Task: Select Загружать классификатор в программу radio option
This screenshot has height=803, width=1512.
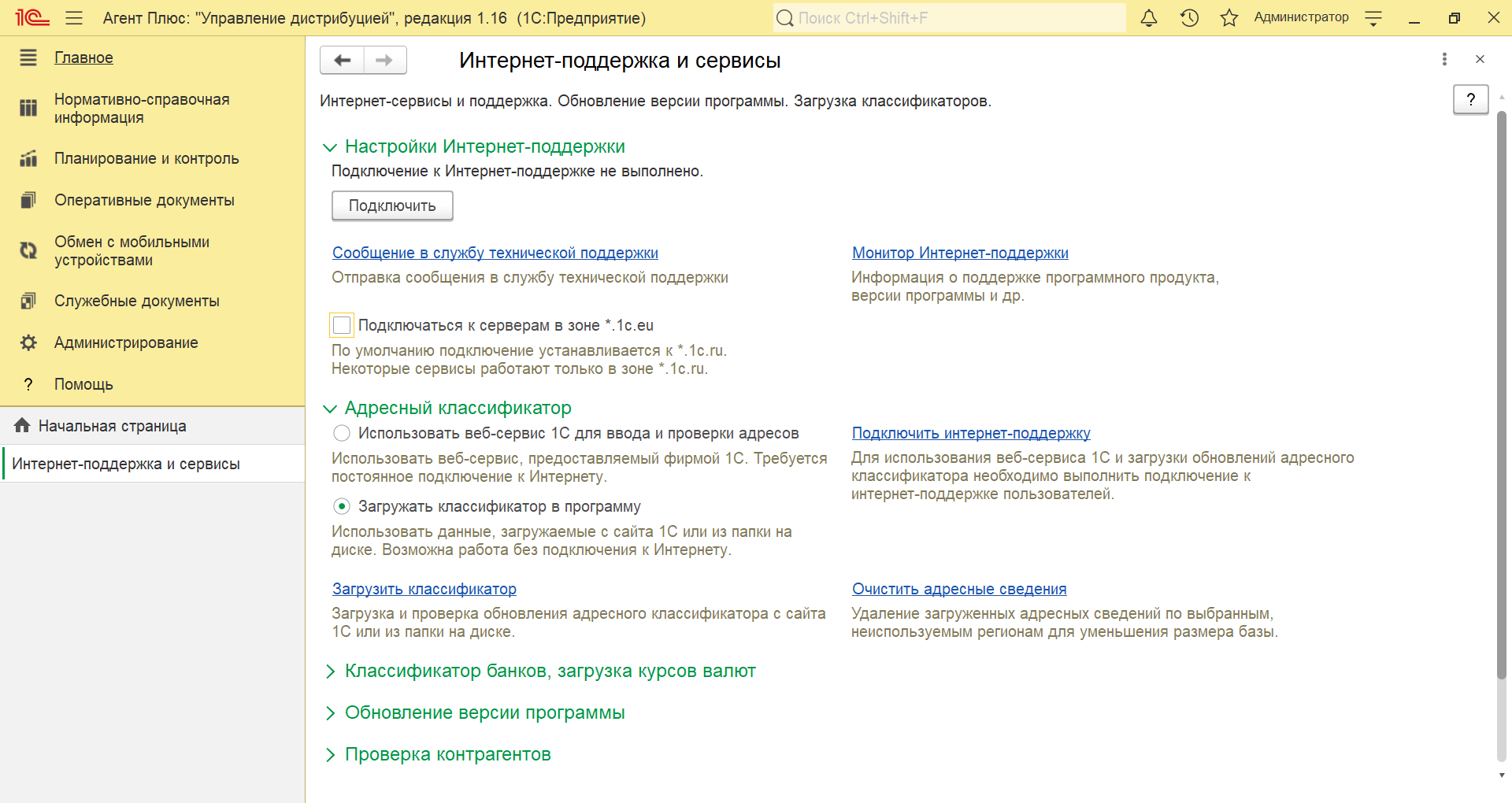Action: [342, 506]
